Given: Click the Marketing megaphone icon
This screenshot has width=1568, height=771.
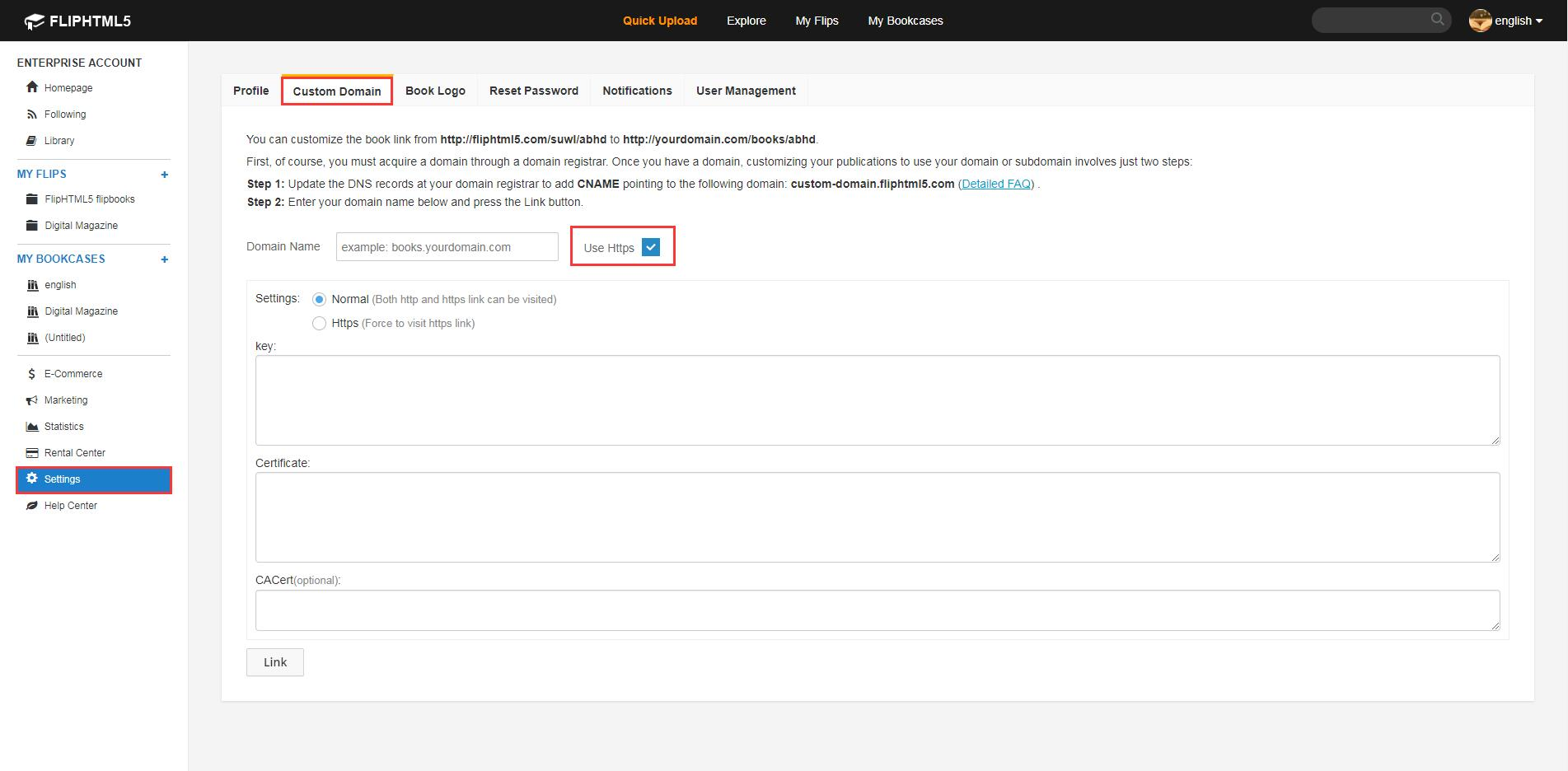Looking at the screenshot, I should (x=32, y=400).
